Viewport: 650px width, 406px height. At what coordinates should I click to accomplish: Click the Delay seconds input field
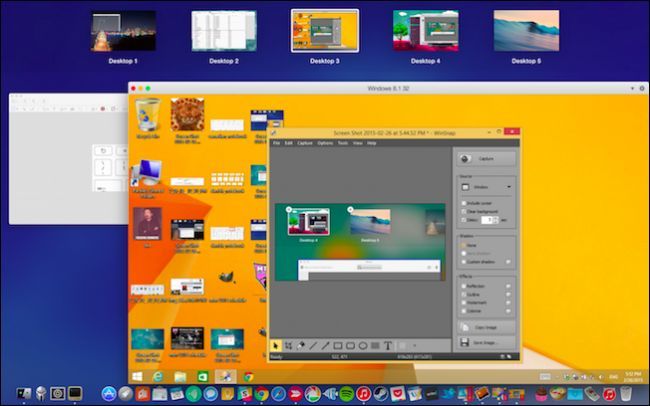click(487, 220)
